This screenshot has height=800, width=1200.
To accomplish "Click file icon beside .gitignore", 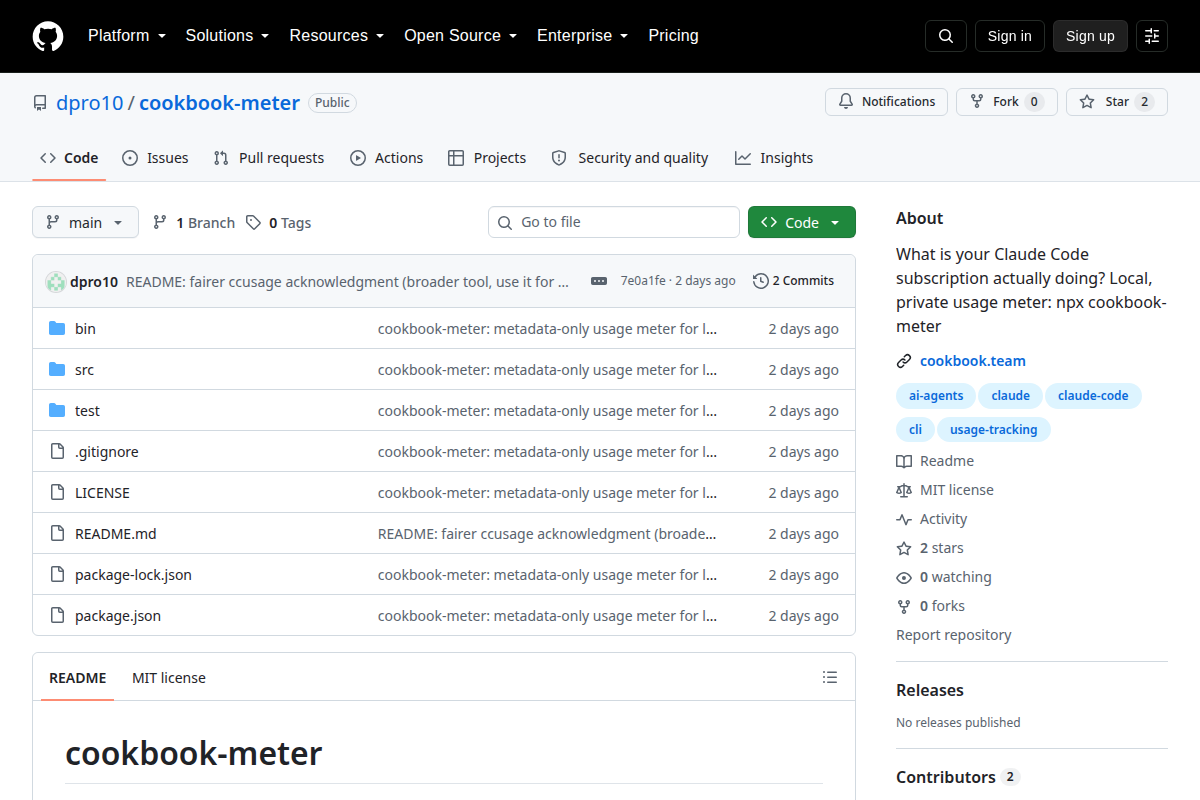I will click(x=57, y=451).
